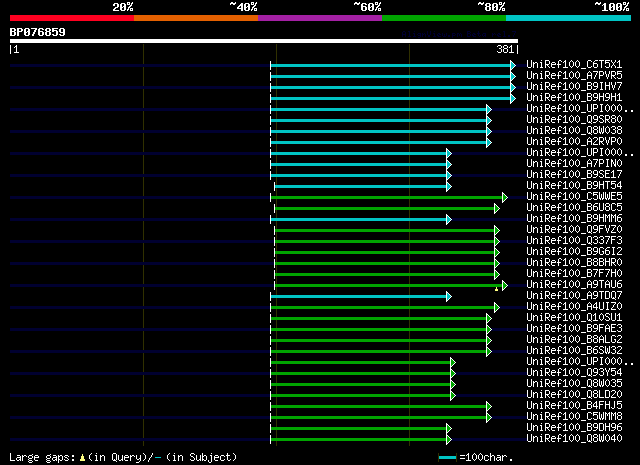Select the UniRef100_Q9FVZ0 label
Screen dimensions: 640x465
pyautogui.click(x=574, y=230)
